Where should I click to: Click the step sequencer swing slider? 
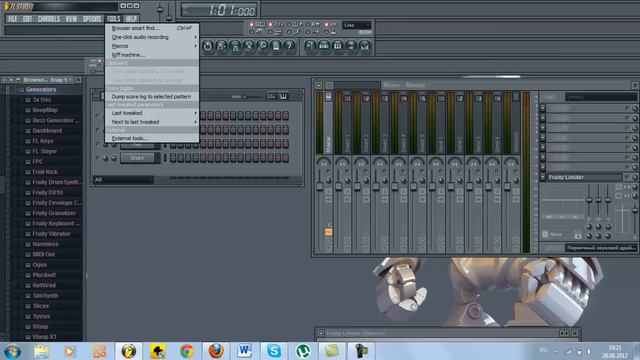click(245, 97)
